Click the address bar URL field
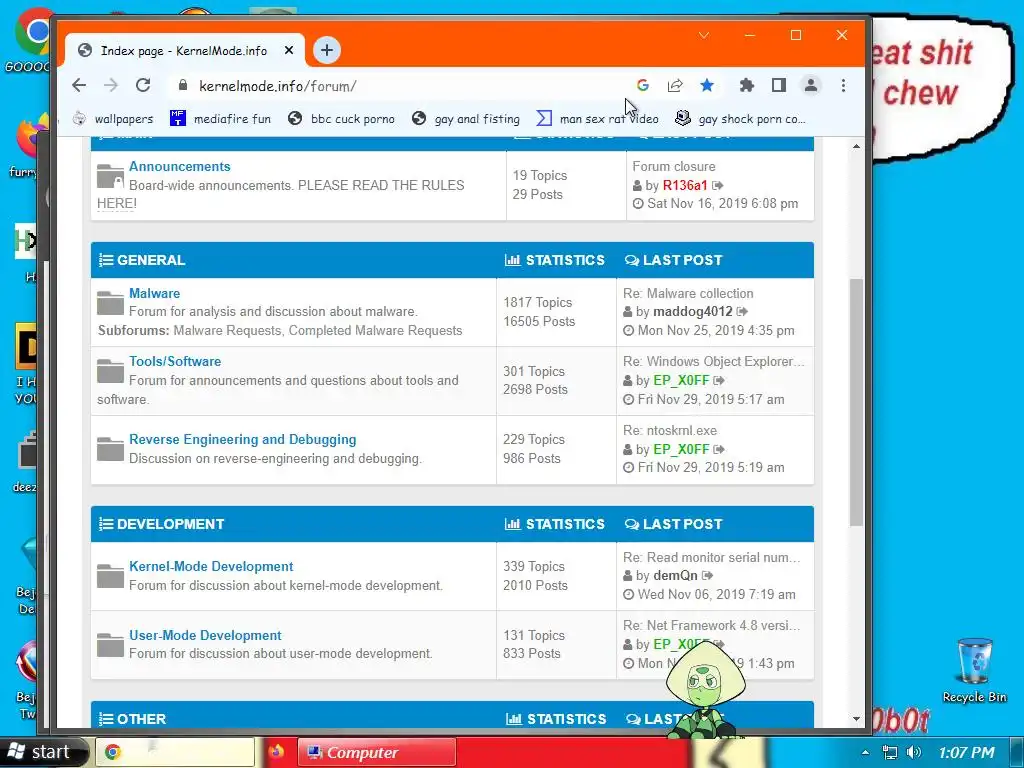 click(405, 86)
